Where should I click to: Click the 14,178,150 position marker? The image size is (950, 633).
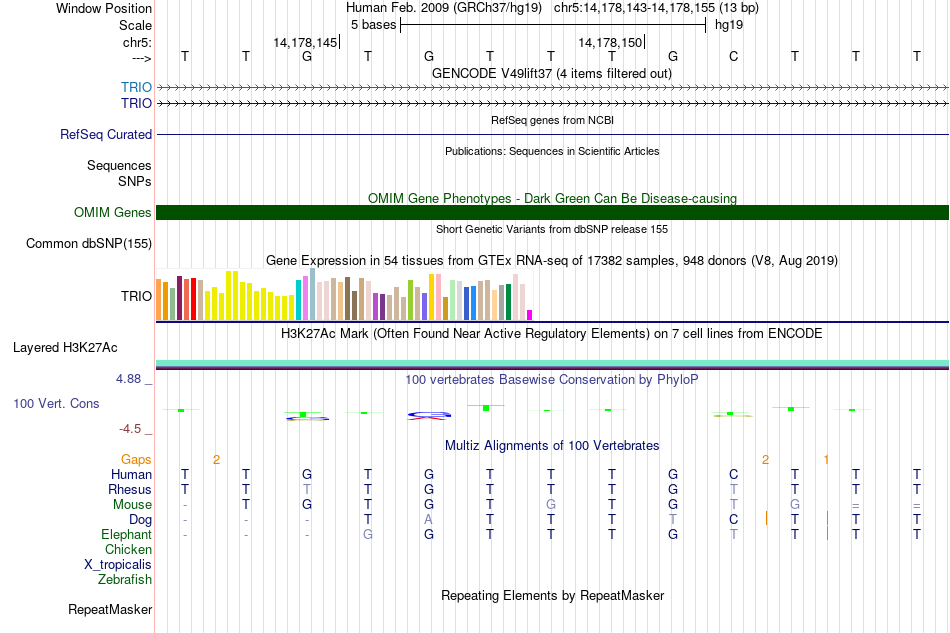pos(610,42)
